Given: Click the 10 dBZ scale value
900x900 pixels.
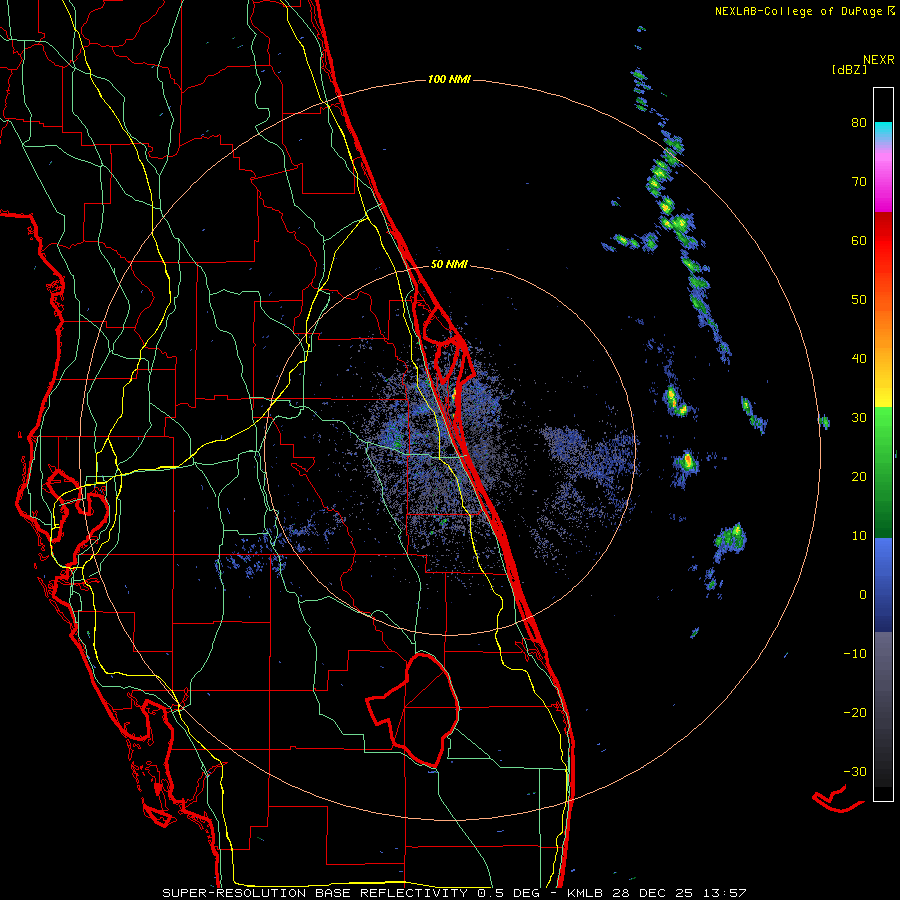Looking at the screenshot, I should pyautogui.click(x=859, y=536).
